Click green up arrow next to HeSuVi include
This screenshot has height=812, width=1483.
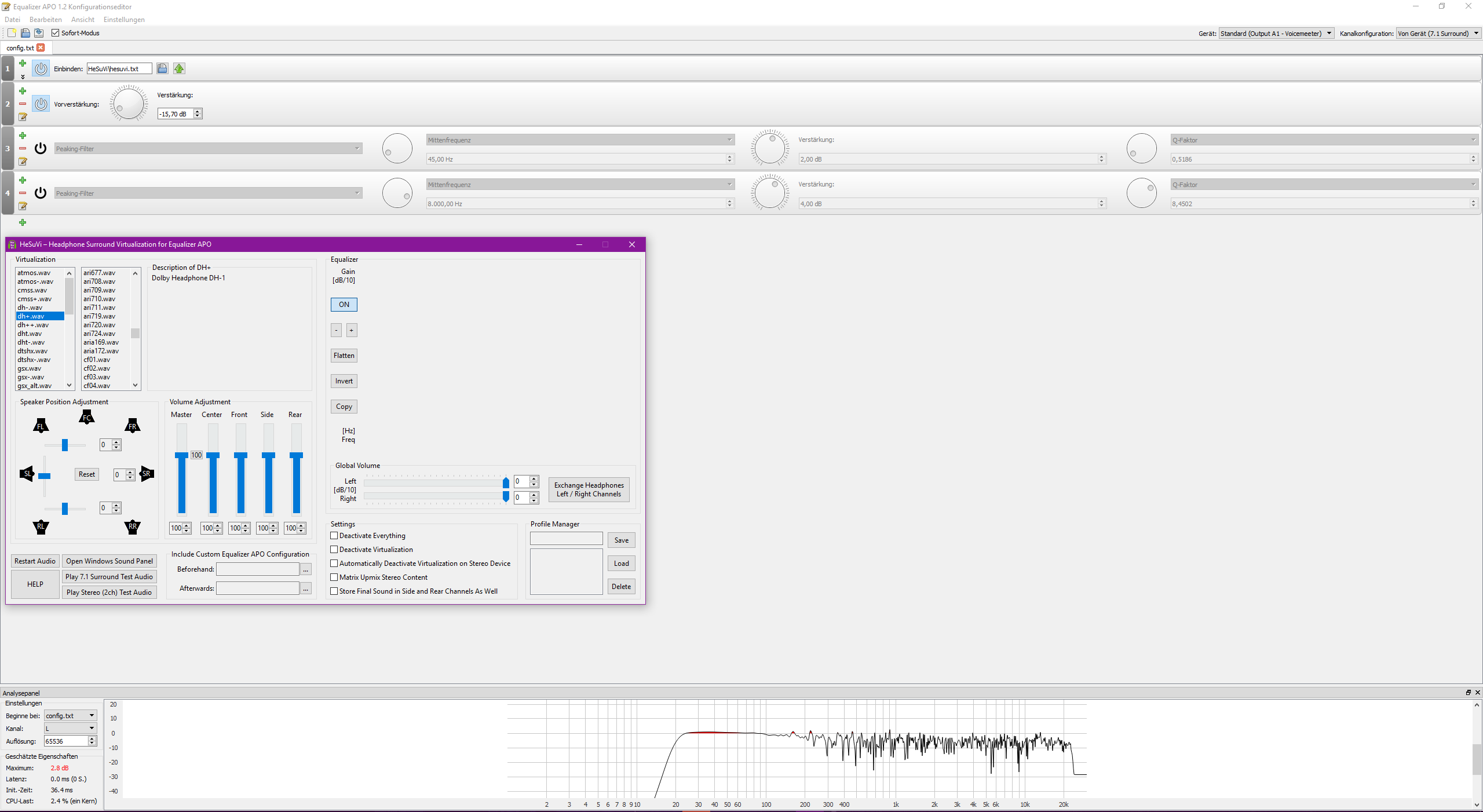click(x=179, y=68)
